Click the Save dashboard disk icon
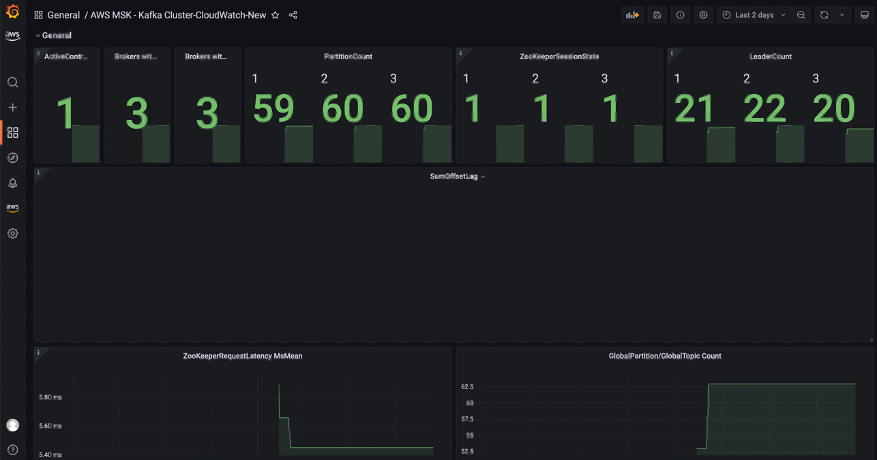The height and width of the screenshot is (460, 877). click(657, 15)
